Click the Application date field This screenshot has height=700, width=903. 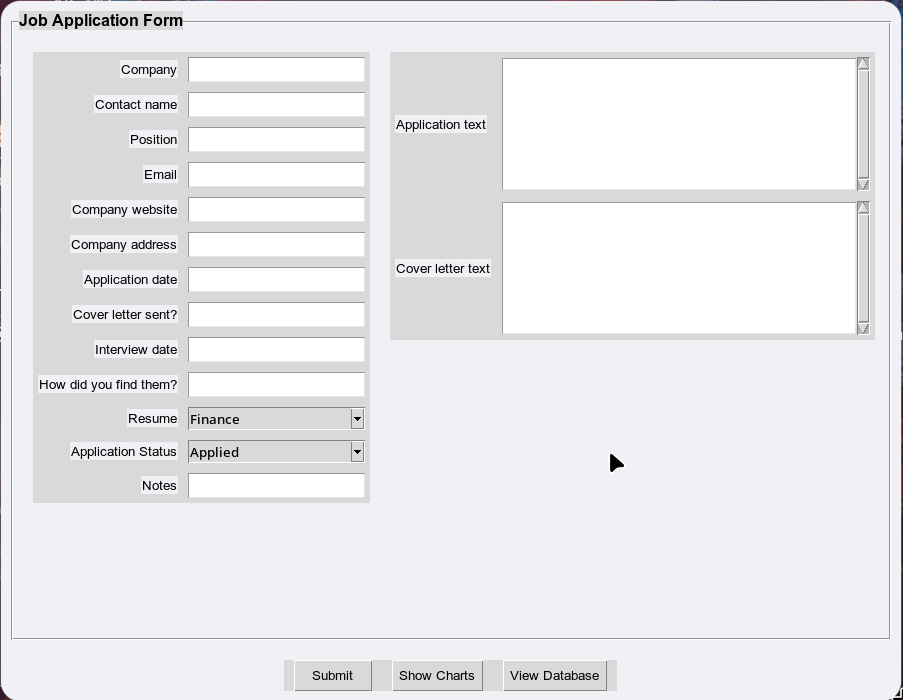[276, 280]
